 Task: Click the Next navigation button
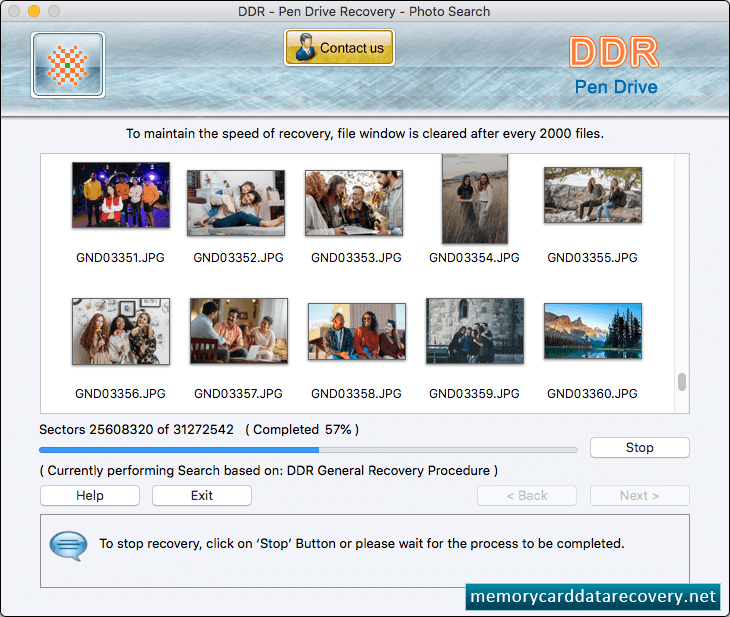click(x=639, y=495)
